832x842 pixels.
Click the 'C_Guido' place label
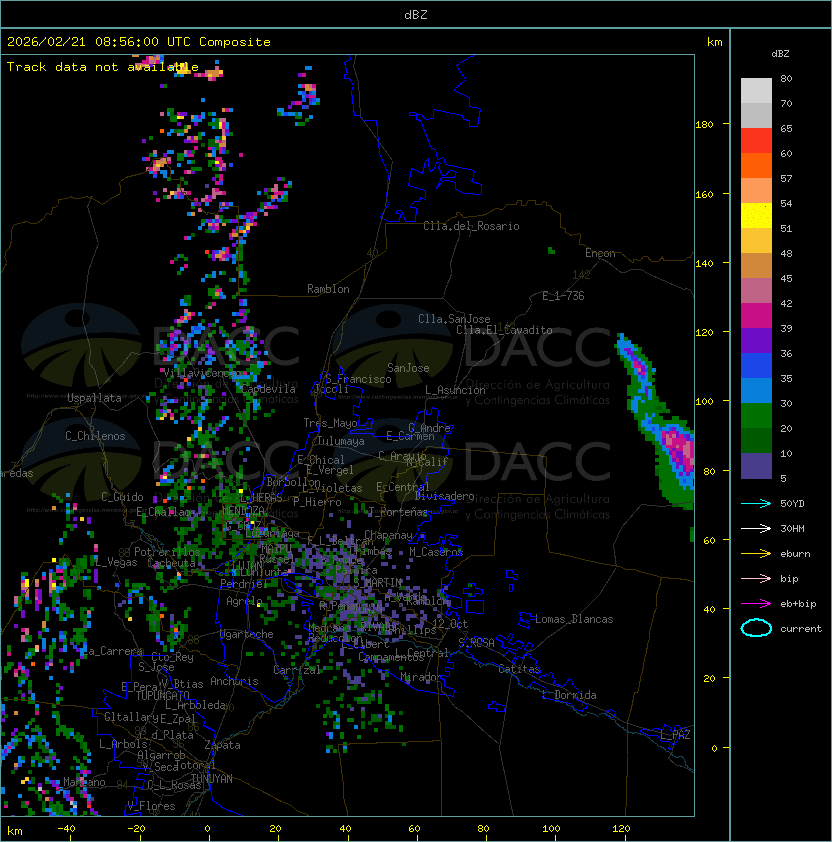coord(122,497)
